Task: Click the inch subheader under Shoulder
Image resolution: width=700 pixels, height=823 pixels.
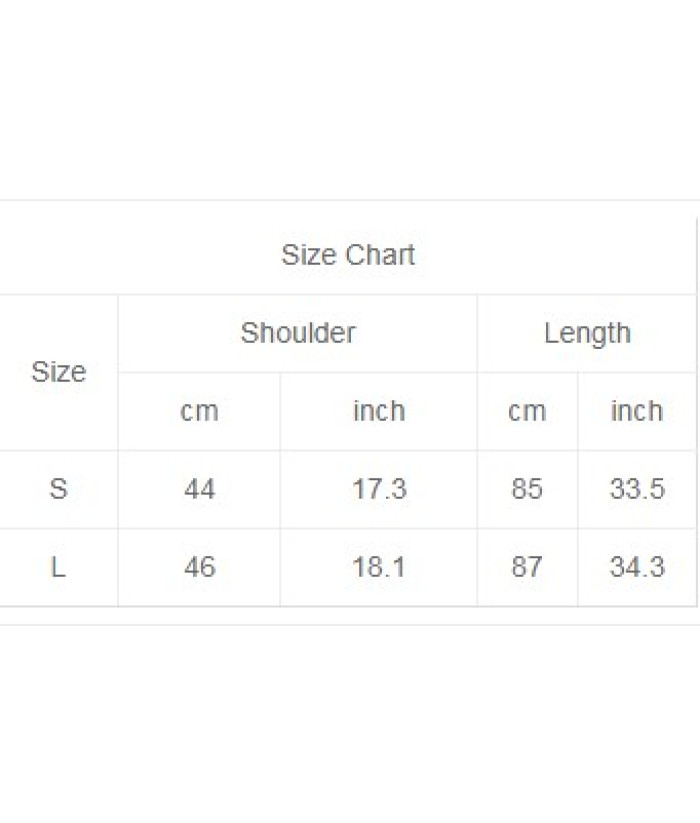Action: [379, 411]
